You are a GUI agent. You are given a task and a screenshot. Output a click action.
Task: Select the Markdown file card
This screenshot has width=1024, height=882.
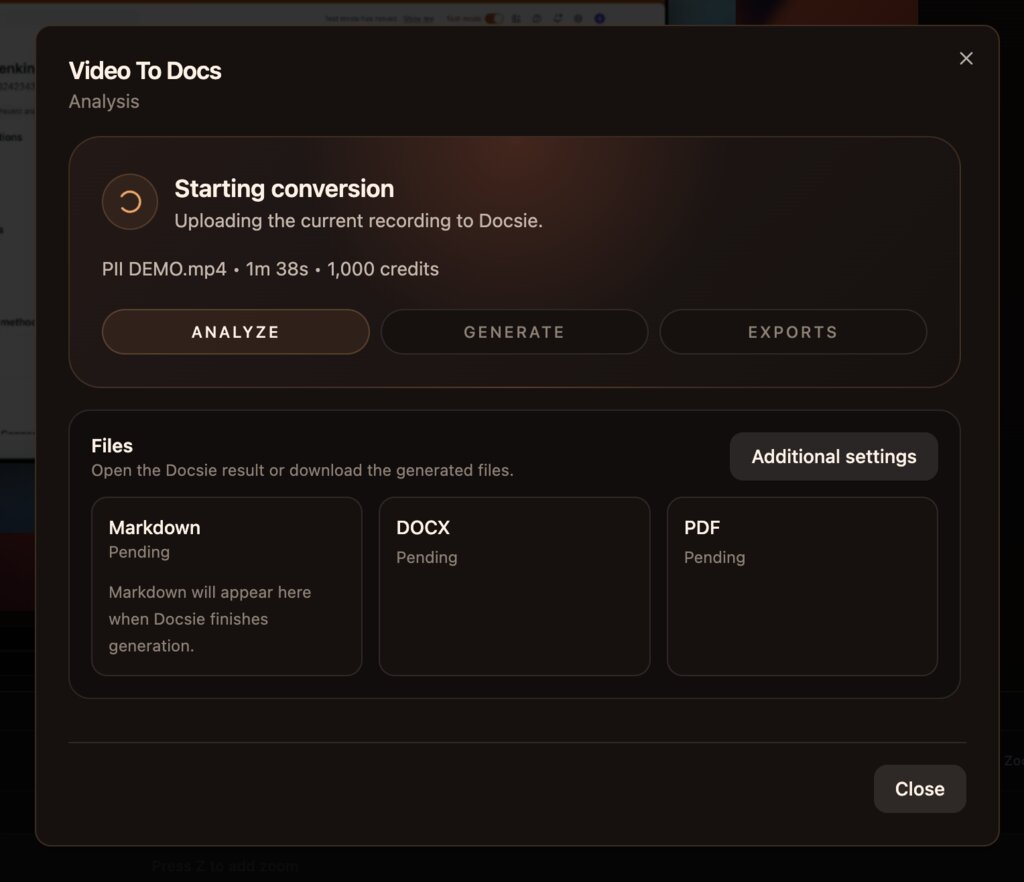[x=227, y=586]
